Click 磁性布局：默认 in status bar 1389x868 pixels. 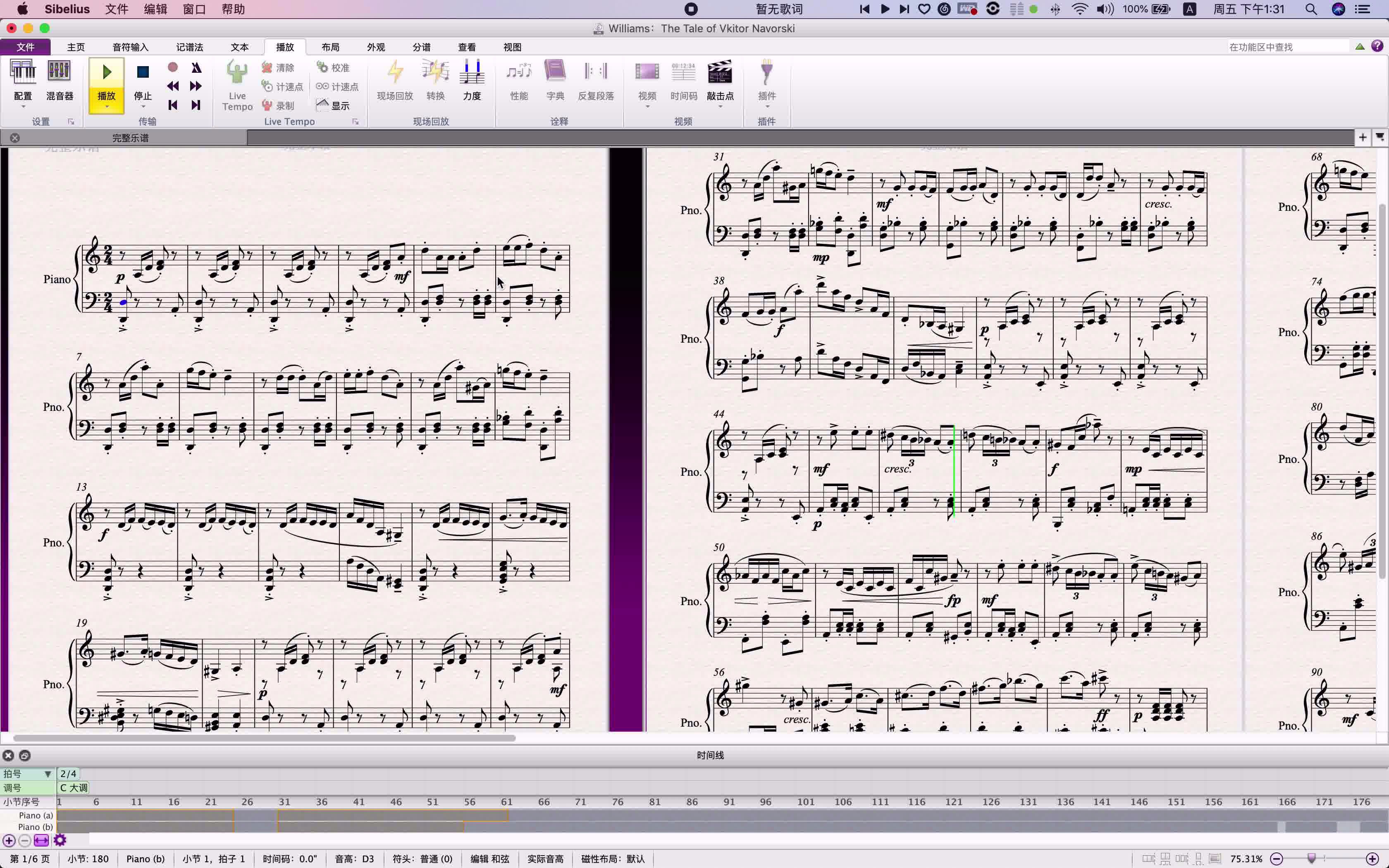click(613, 859)
